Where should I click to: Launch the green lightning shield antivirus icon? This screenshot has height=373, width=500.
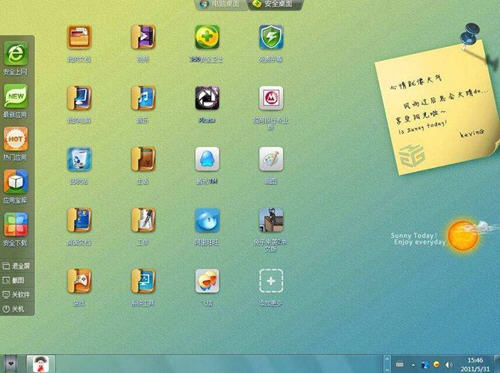point(271,37)
